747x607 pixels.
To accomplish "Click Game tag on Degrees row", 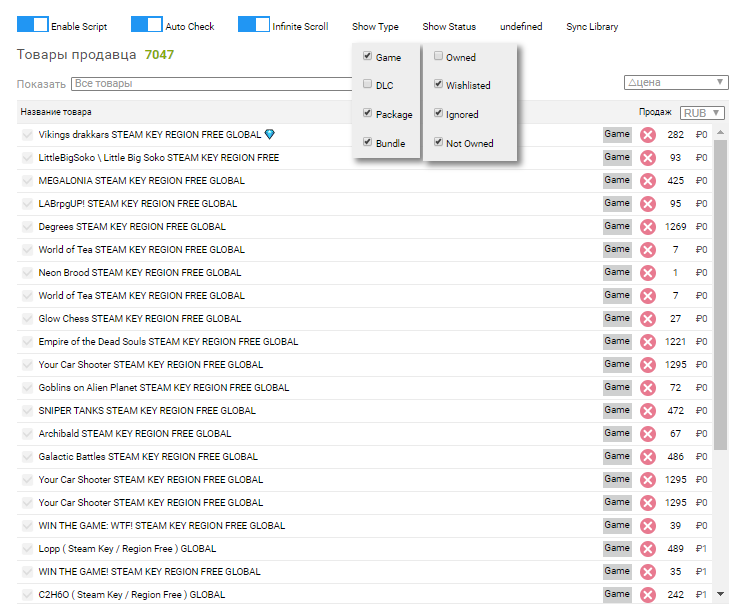I will [617, 226].
